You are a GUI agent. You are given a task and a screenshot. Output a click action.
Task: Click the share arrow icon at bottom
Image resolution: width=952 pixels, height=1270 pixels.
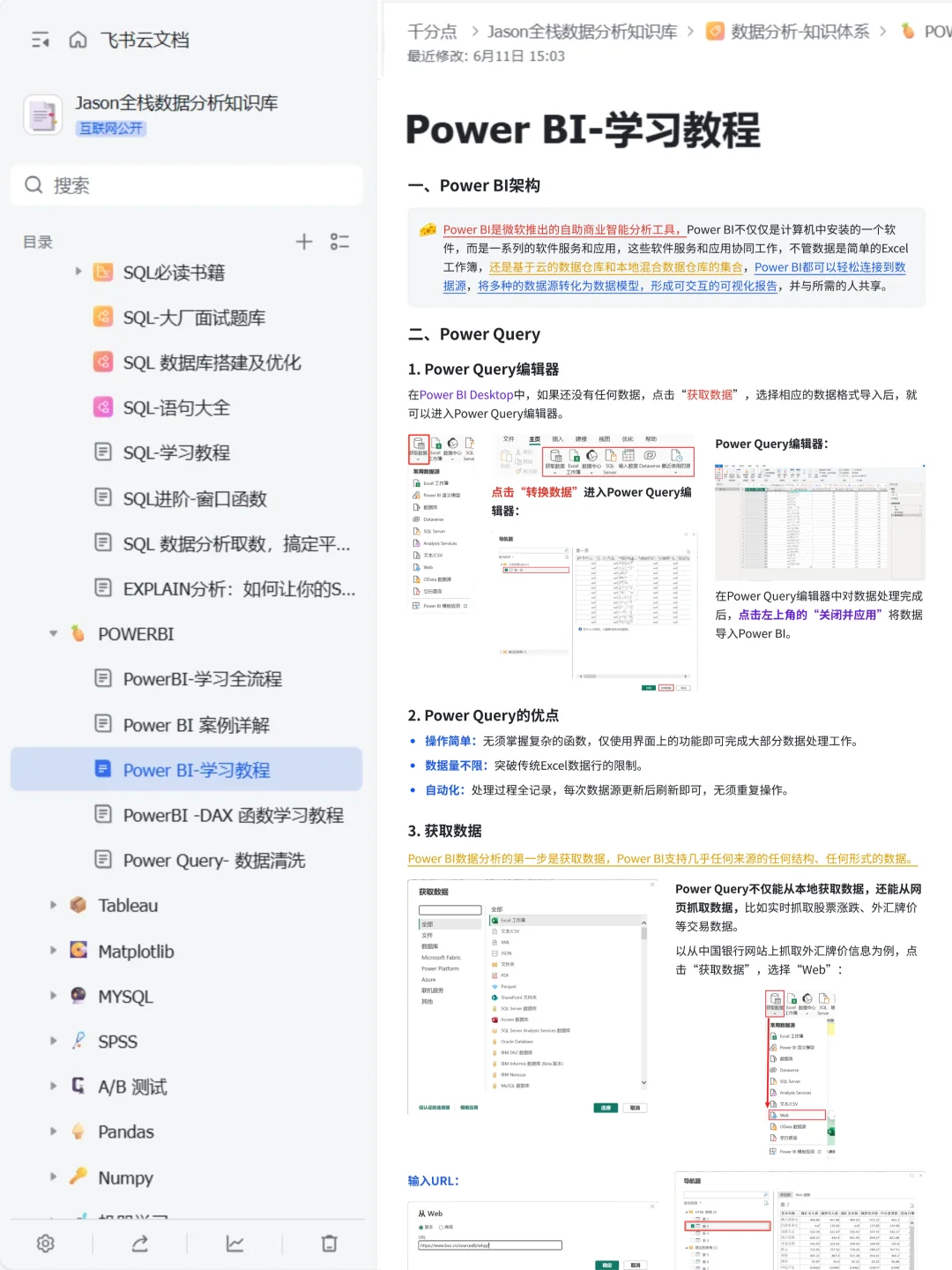tap(139, 1244)
